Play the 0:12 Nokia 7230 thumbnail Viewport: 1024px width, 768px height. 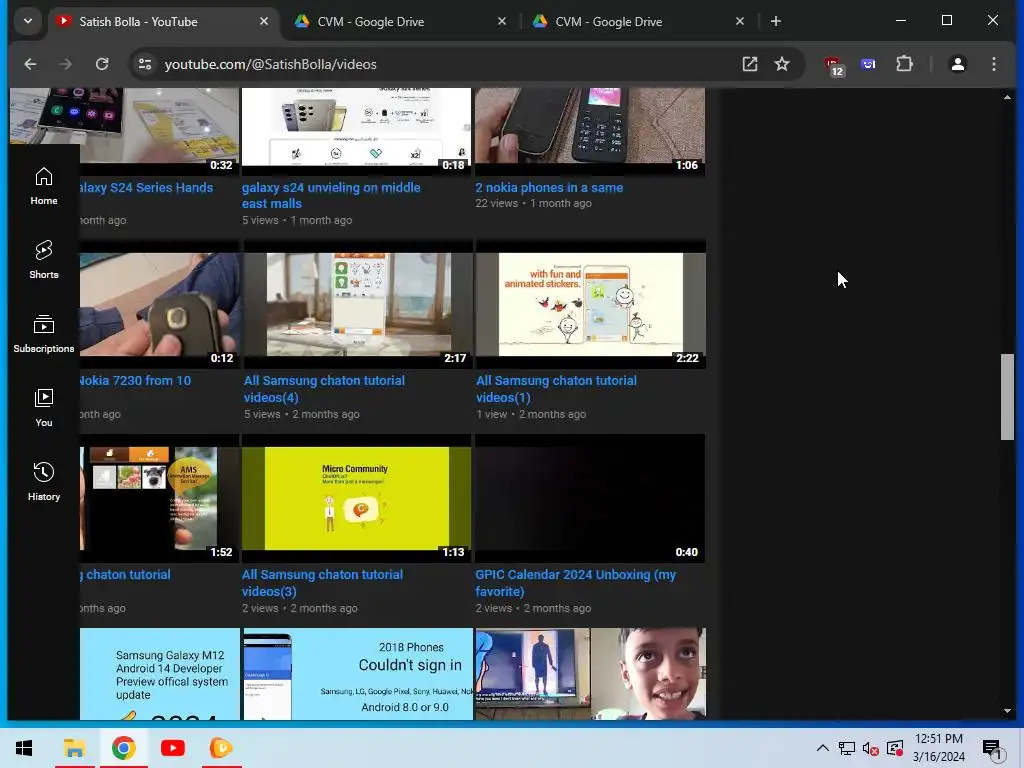click(x=159, y=304)
